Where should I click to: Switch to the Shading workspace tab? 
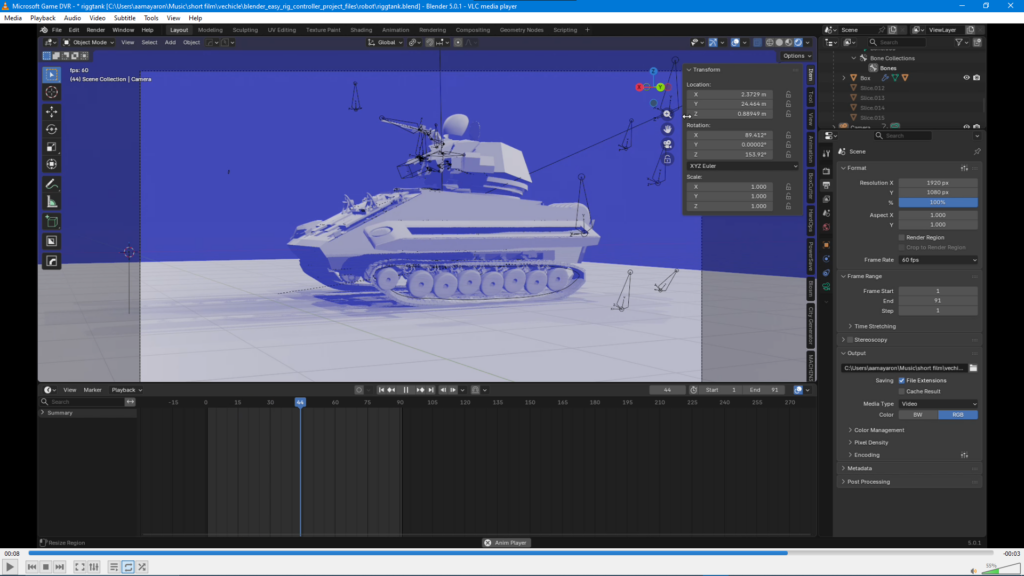tap(361, 30)
